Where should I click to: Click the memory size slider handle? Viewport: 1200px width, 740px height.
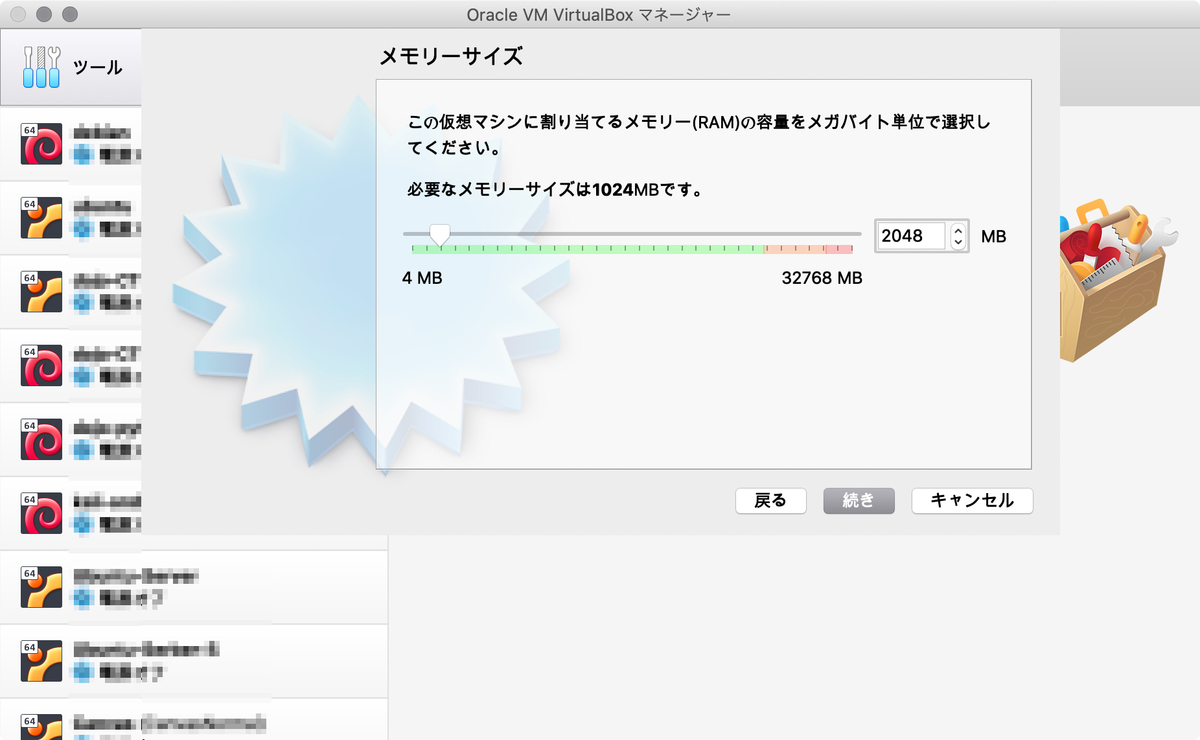(x=439, y=234)
